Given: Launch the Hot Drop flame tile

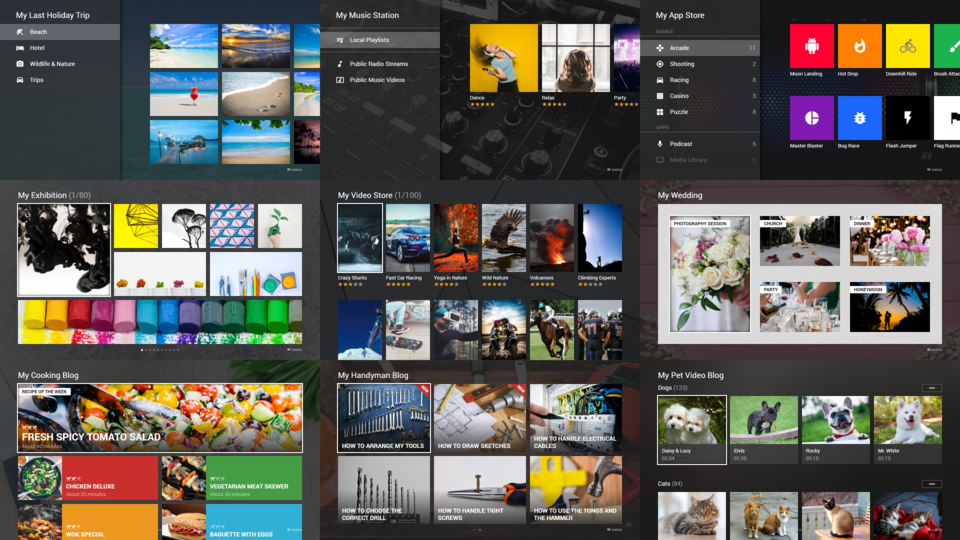Looking at the screenshot, I should point(859,46).
